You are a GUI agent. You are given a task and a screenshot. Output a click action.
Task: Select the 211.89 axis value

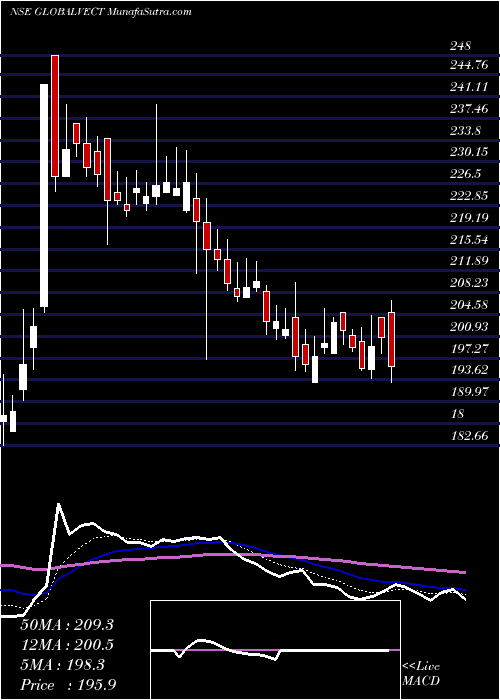(x=470, y=261)
